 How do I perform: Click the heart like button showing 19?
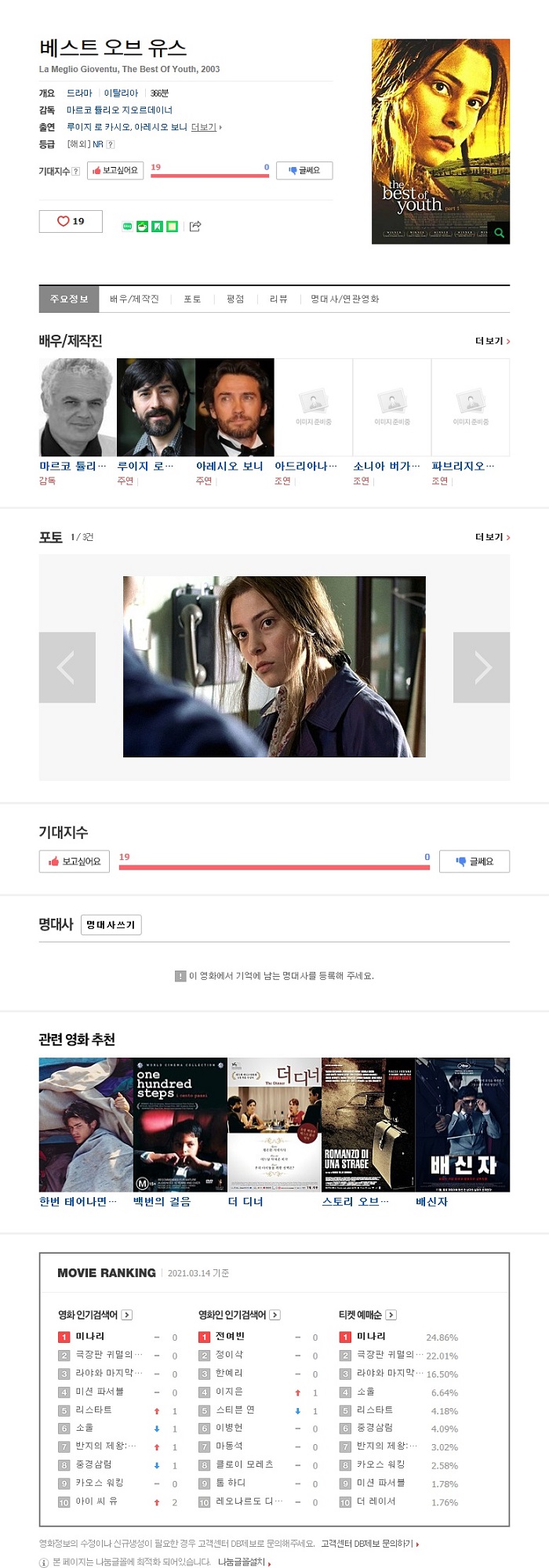(71, 221)
